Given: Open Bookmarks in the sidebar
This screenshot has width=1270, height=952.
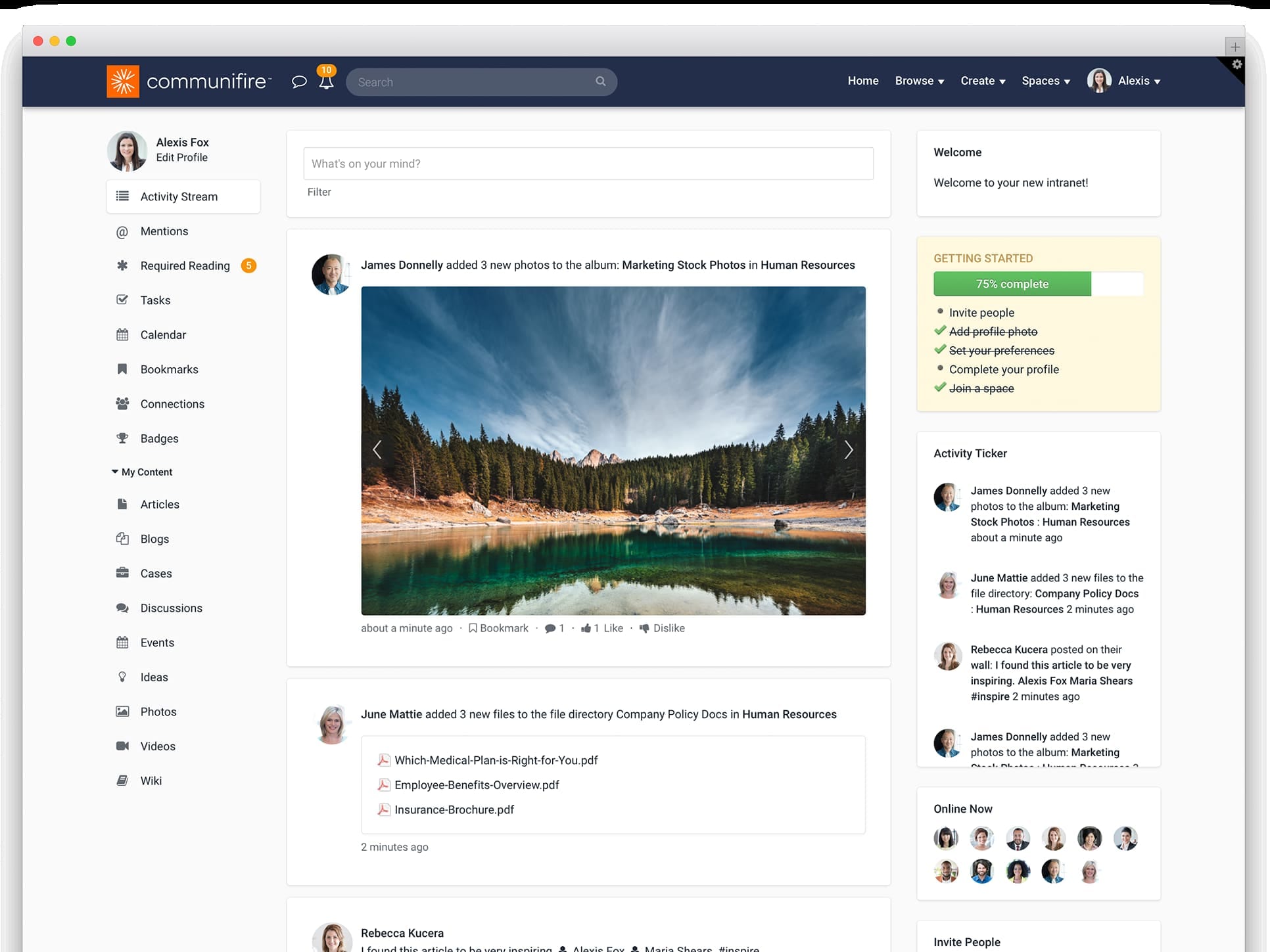Looking at the screenshot, I should pyautogui.click(x=169, y=369).
